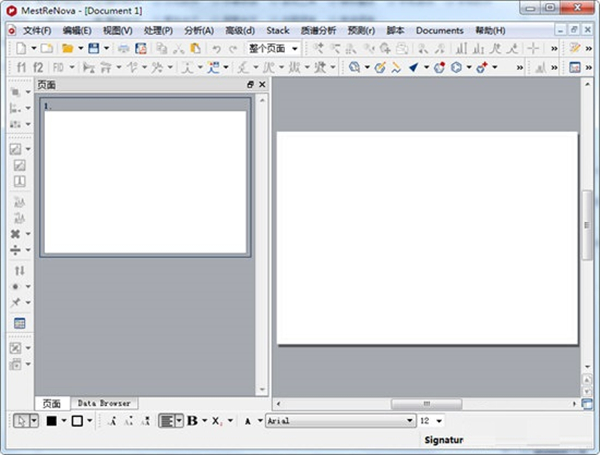Toggle subscript X formatting
This screenshot has width=600, height=455.
point(217,421)
